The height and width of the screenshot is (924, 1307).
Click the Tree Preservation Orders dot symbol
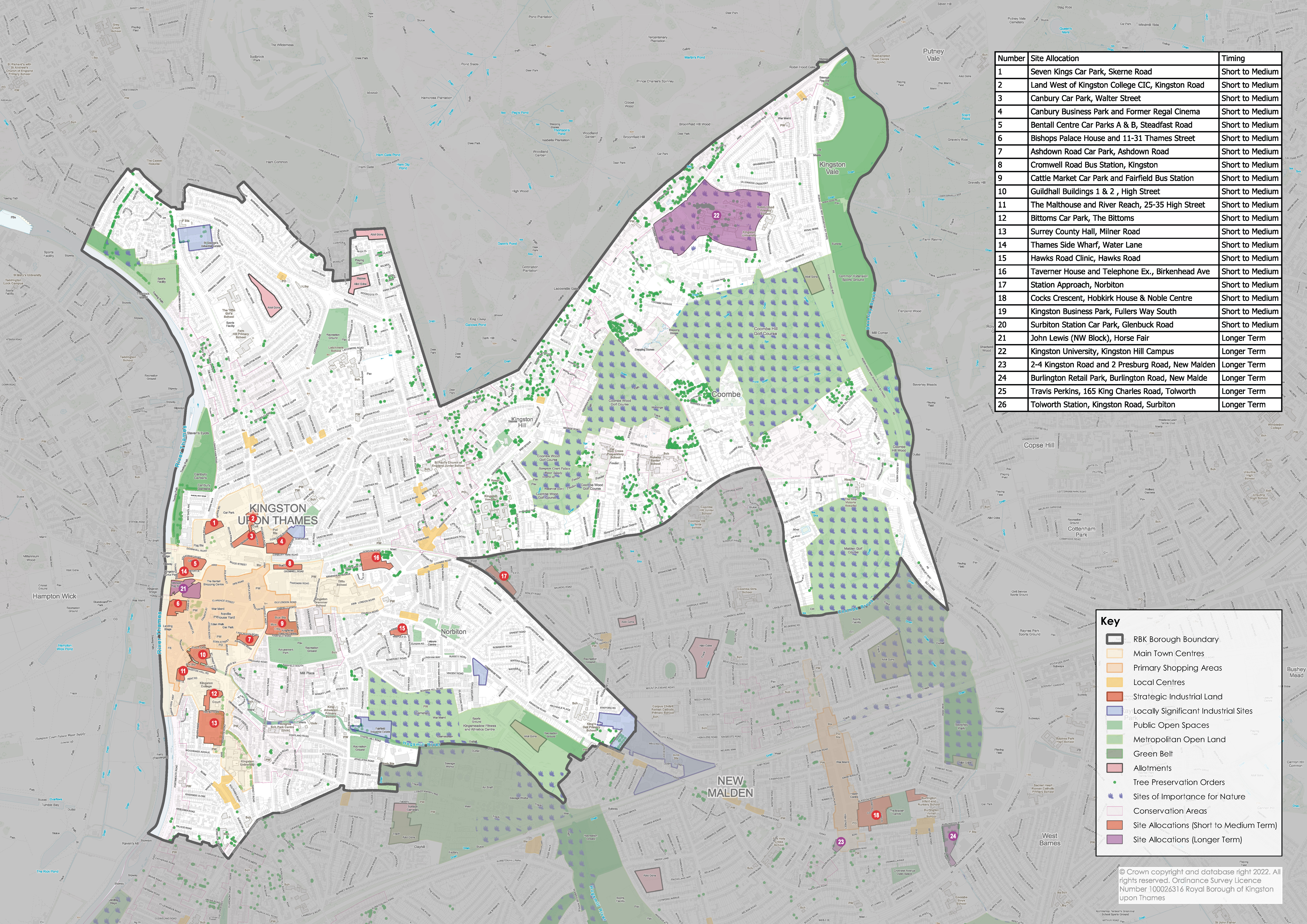coord(1115,782)
